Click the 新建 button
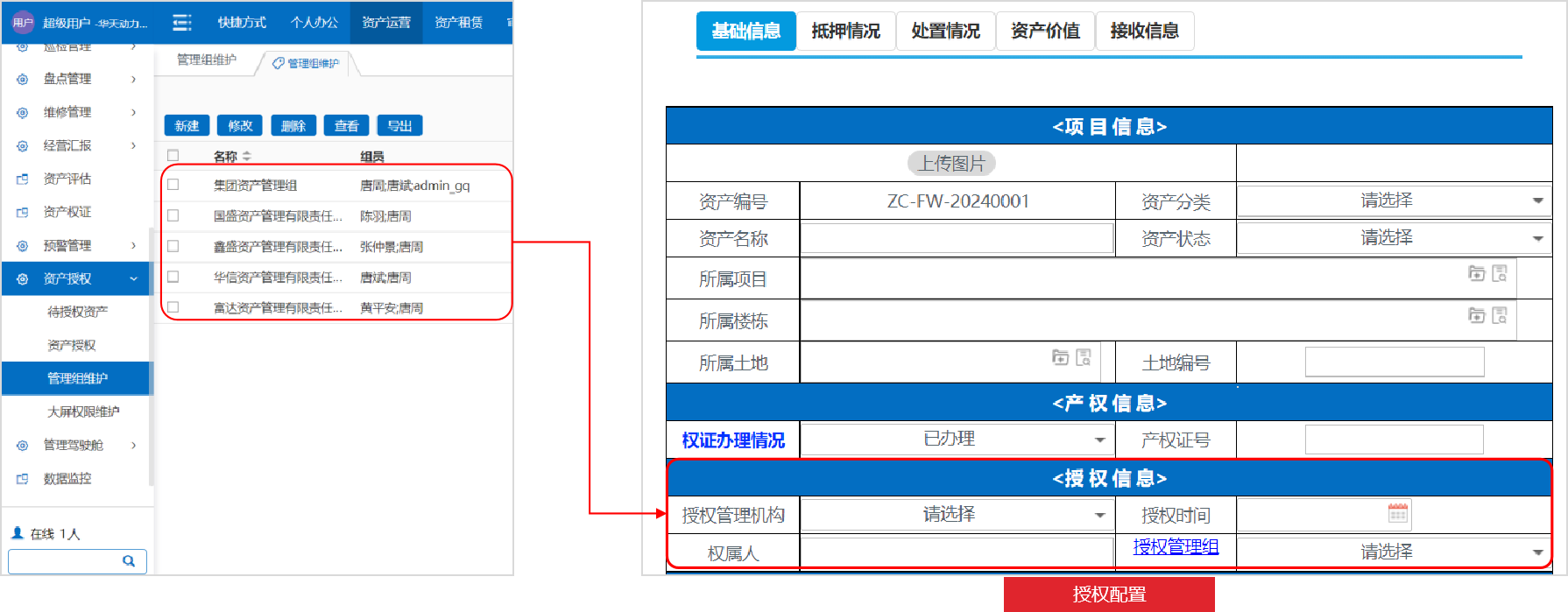1568x612 pixels. point(187,125)
